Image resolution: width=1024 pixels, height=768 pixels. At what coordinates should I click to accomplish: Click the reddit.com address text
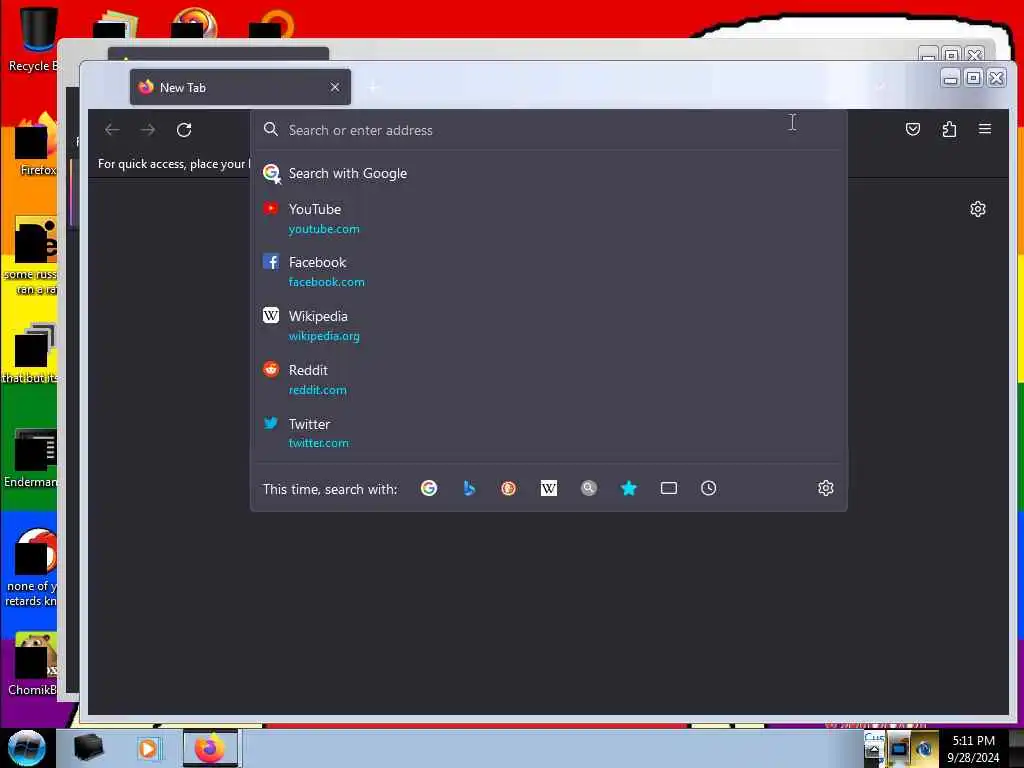[317, 390]
